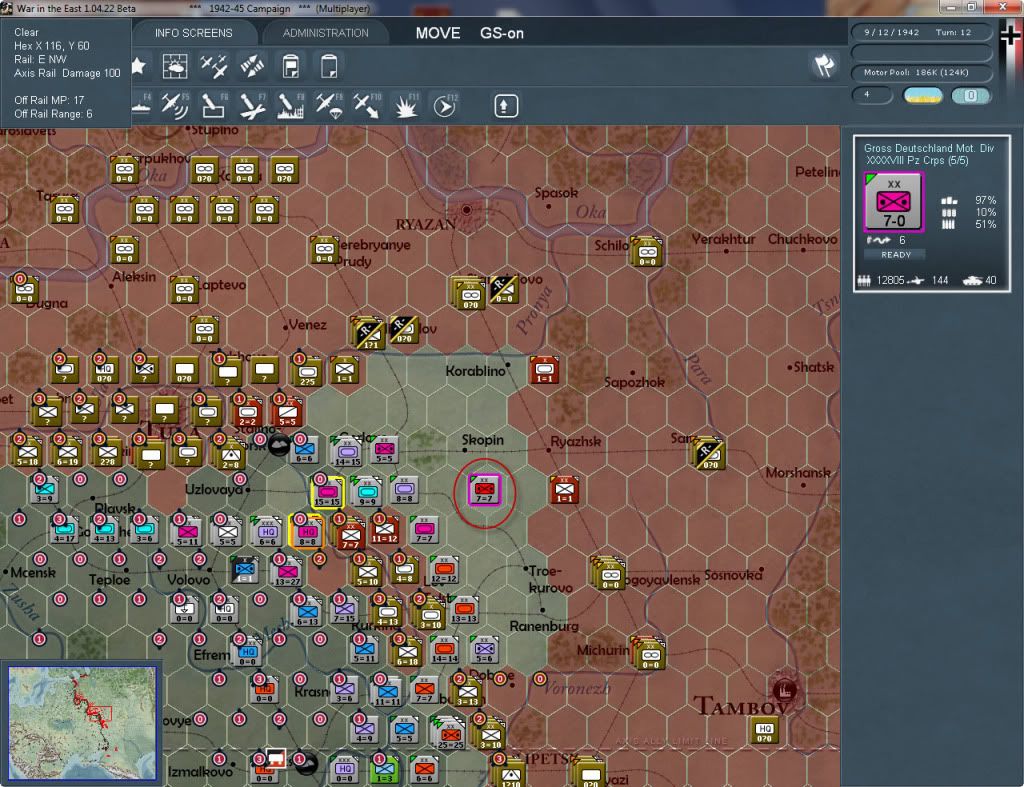Click the blue and yellow weather button
1024x787 pixels.
pos(923,96)
